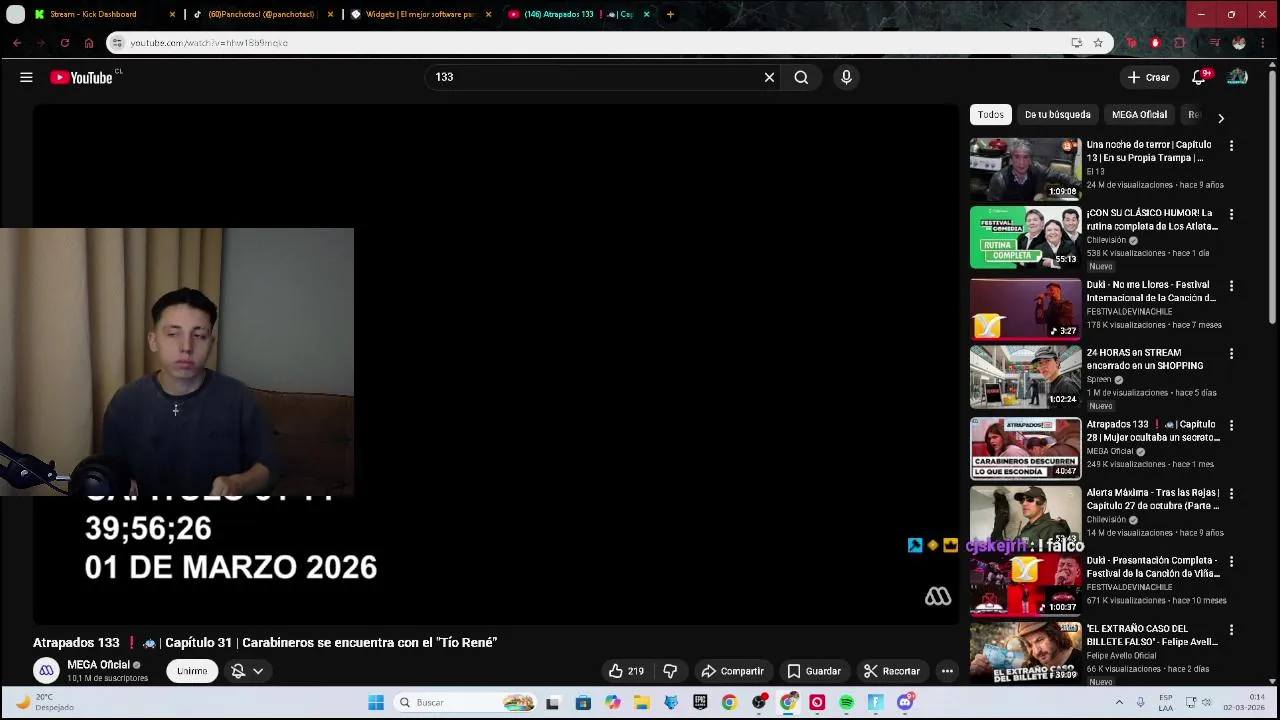This screenshot has width=1280, height=720.
Task: Open Spotify from the taskbar
Action: click(x=846, y=703)
